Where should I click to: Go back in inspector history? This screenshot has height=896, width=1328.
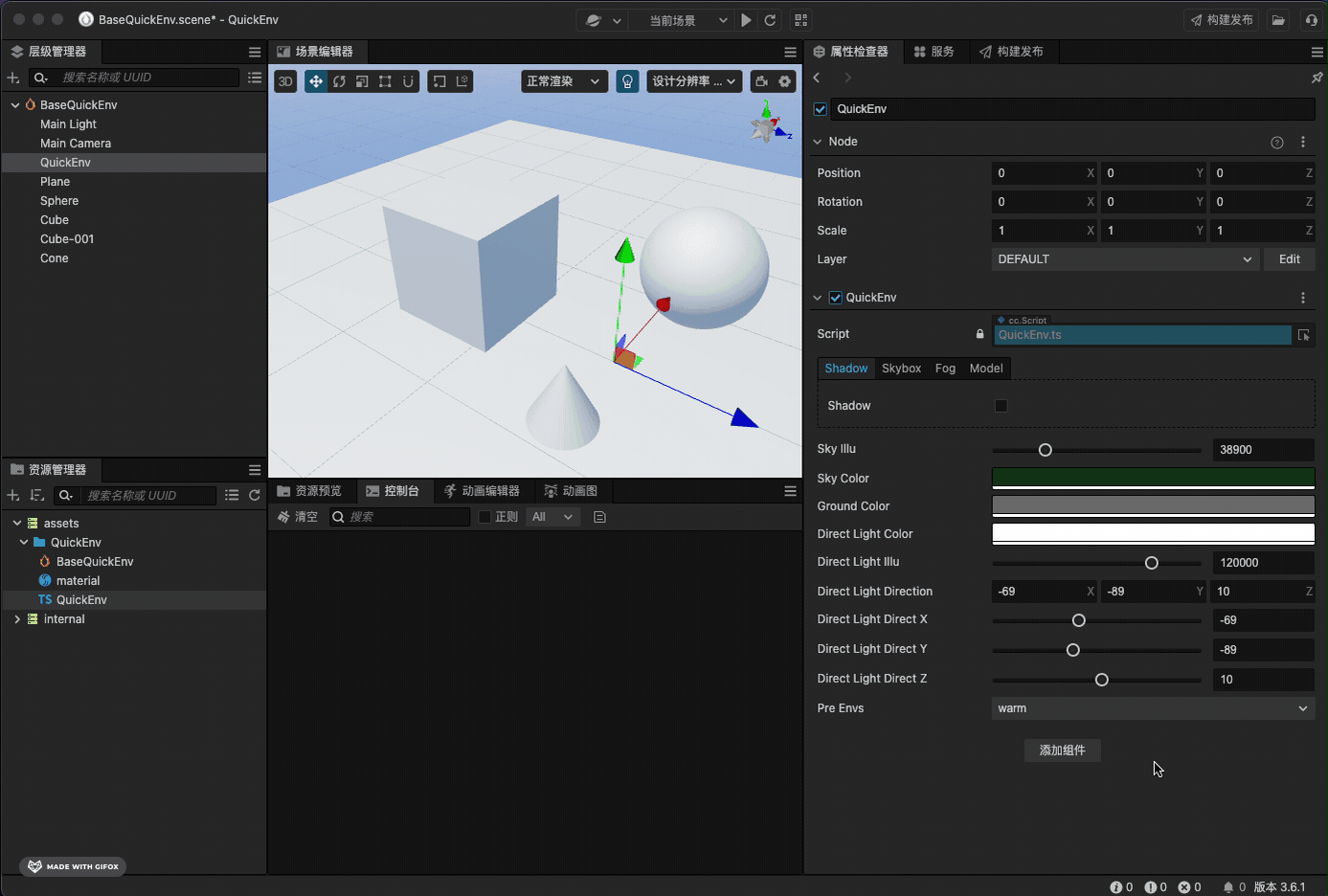[817, 78]
